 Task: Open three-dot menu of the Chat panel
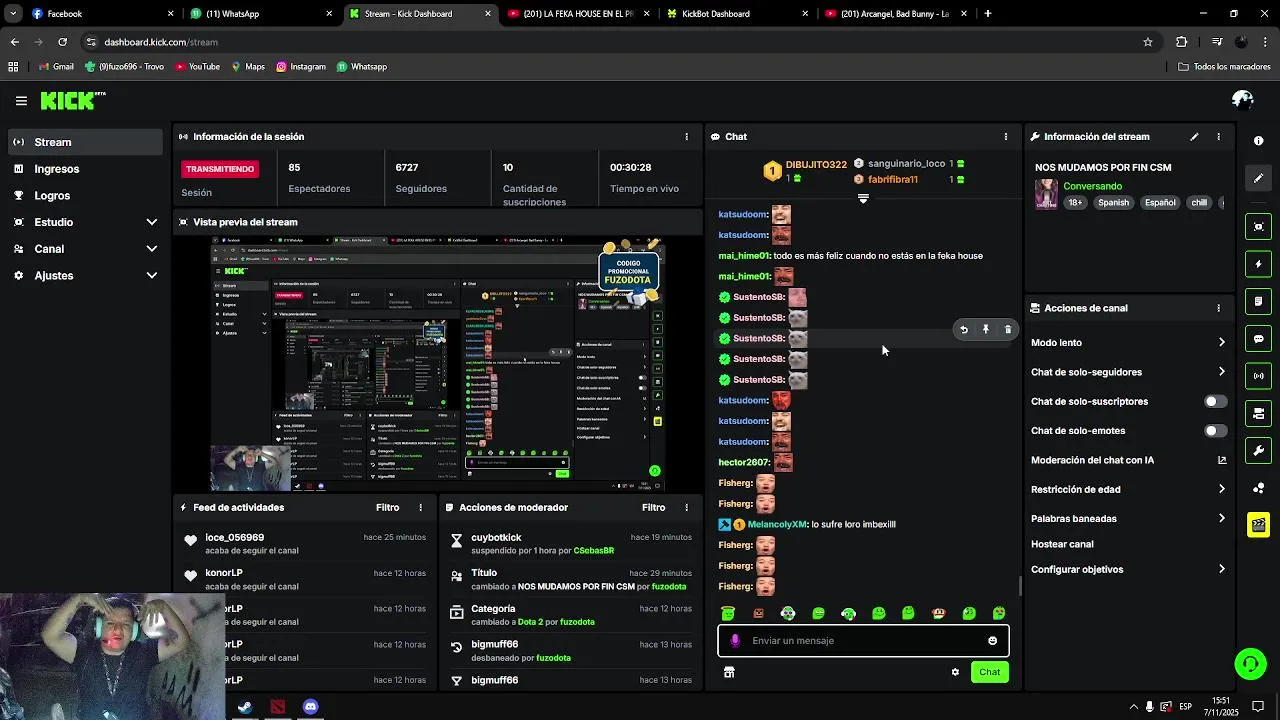click(1006, 137)
